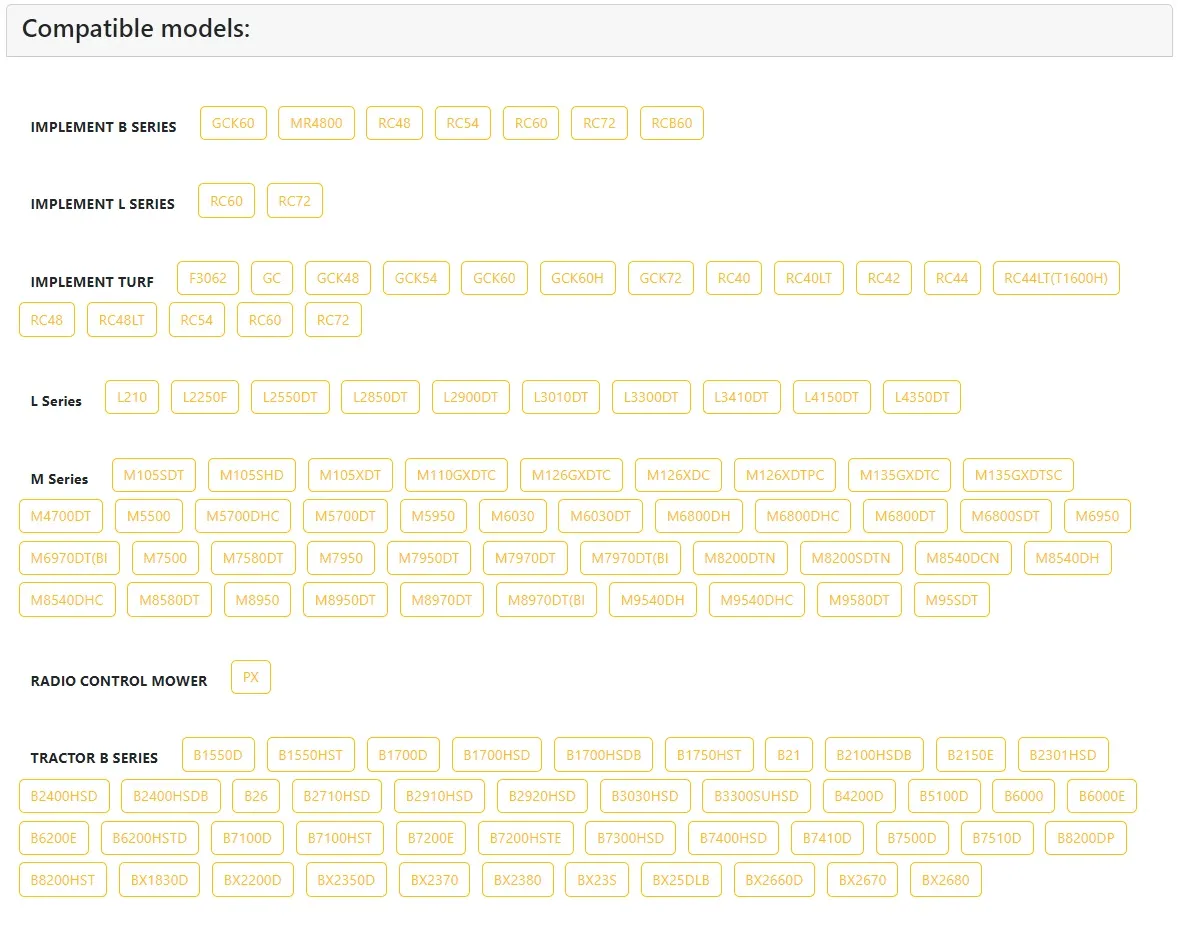Choose the BX1830D model tag

(x=159, y=879)
